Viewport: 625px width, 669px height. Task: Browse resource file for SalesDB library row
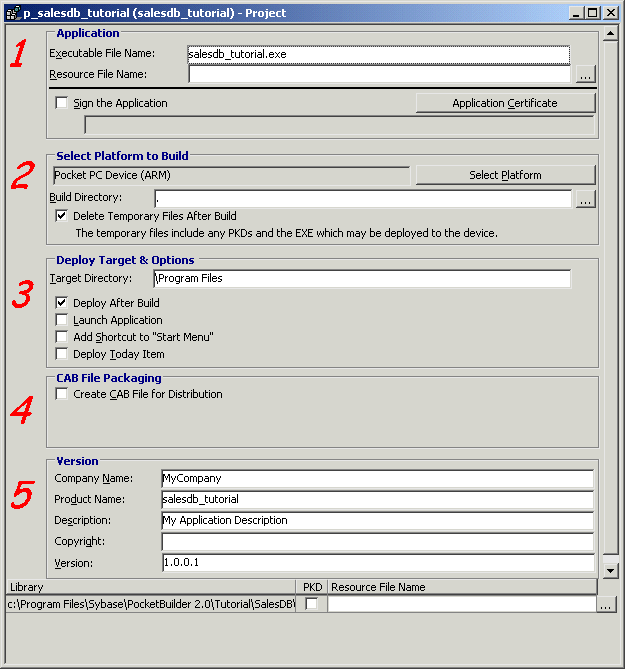606,604
